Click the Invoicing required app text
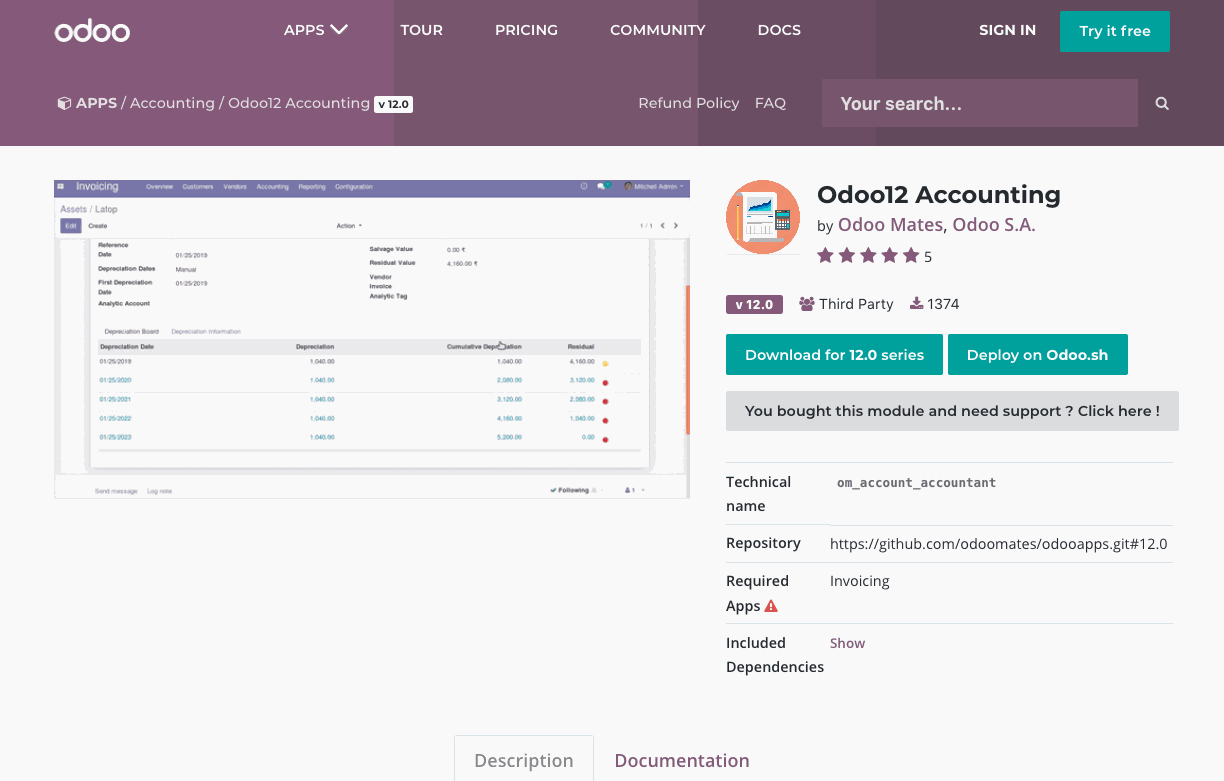The width and height of the screenshot is (1224, 781). pos(859,581)
